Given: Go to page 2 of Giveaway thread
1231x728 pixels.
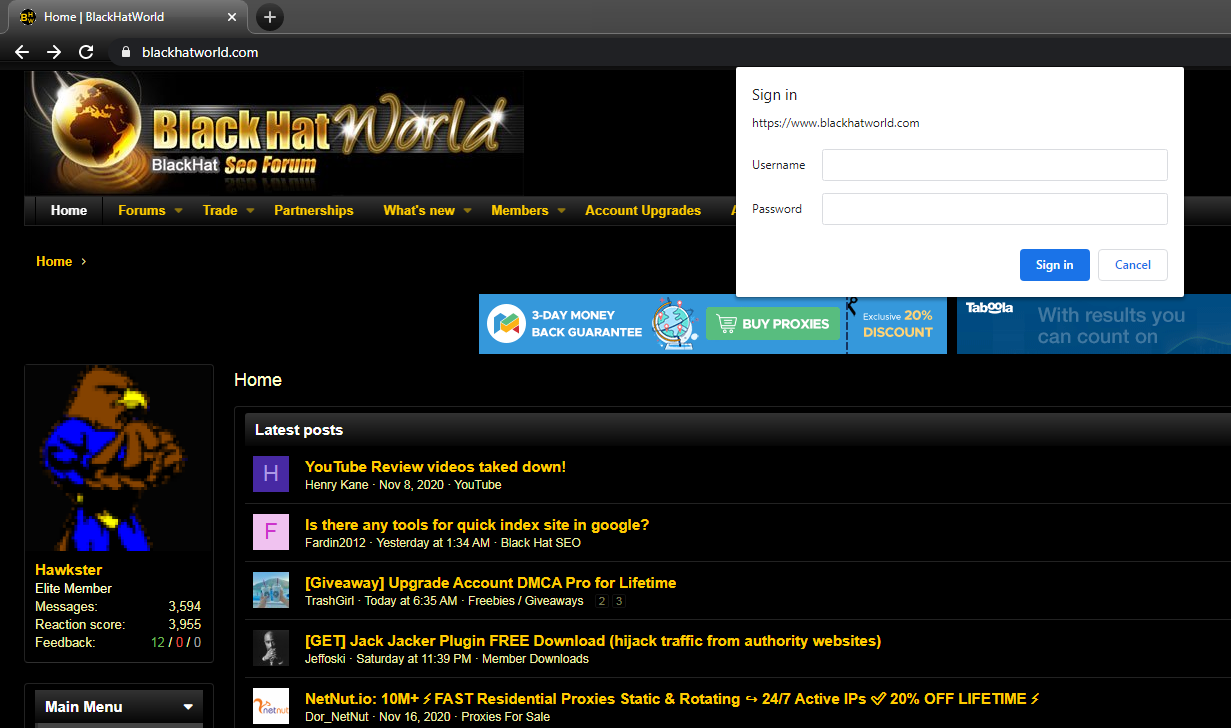Looking at the screenshot, I should 601,601.
